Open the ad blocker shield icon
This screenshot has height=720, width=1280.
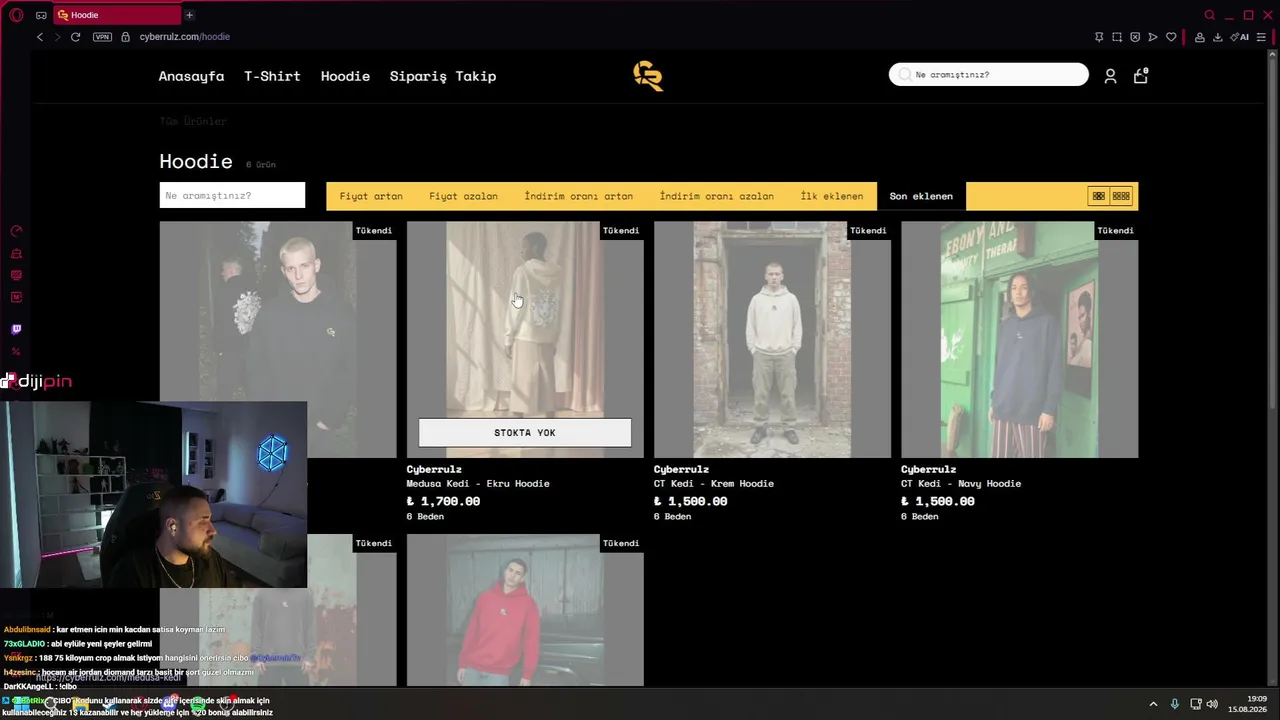point(1135,37)
